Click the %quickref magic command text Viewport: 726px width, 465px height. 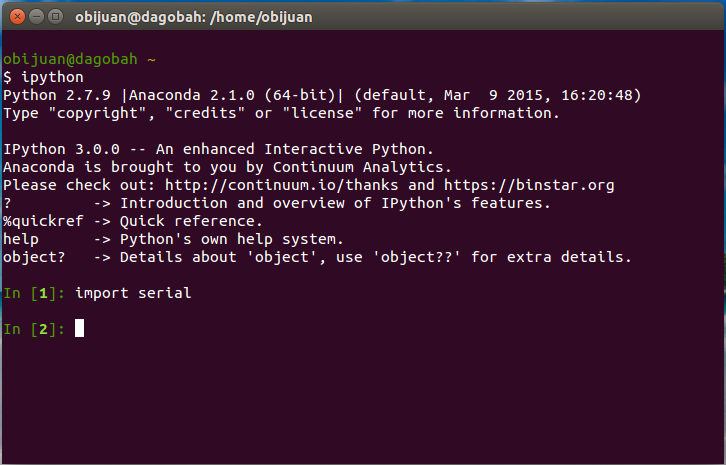point(40,221)
